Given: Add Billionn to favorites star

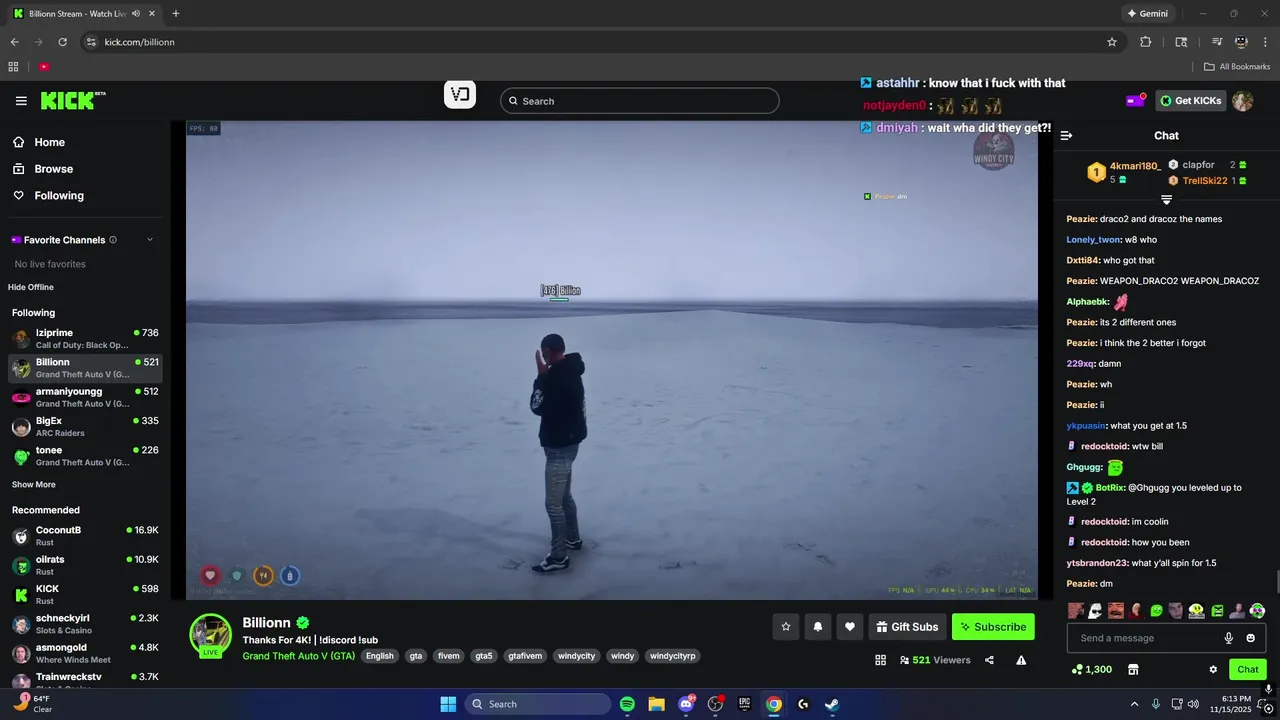Looking at the screenshot, I should coord(786,627).
